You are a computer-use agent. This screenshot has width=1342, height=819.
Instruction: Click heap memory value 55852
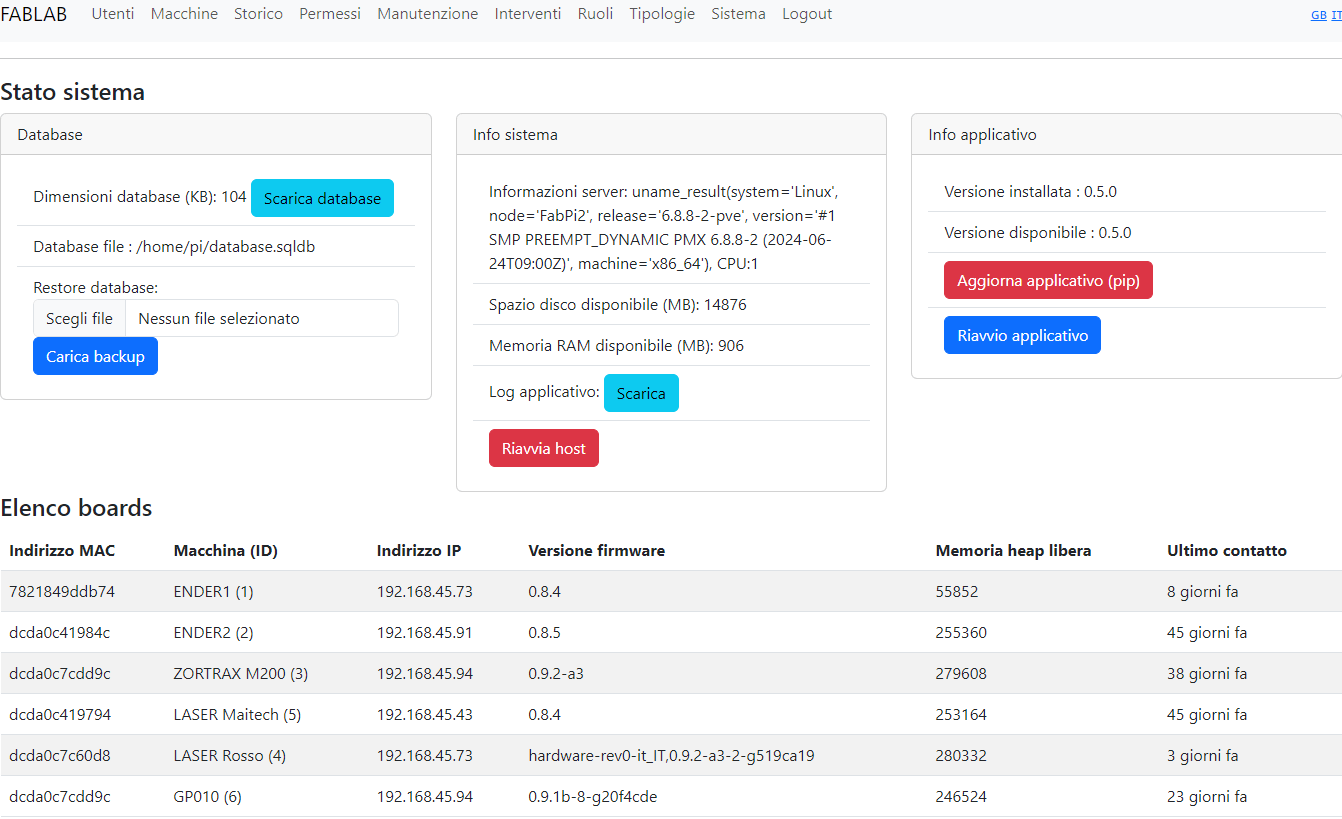coord(956,591)
